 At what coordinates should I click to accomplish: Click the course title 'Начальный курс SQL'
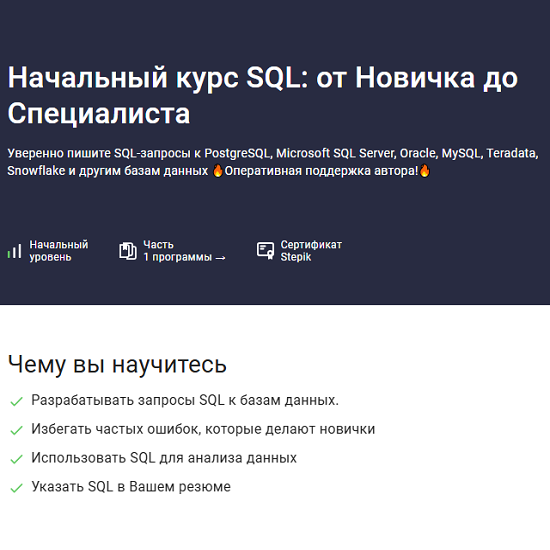pos(262,95)
